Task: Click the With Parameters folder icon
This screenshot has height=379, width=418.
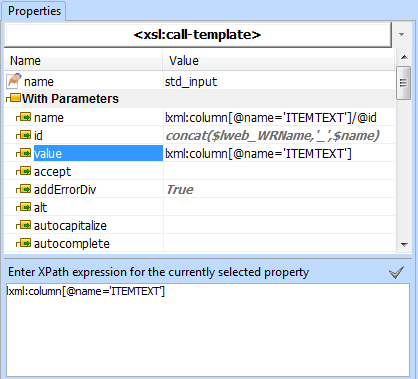Action: (15, 98)
